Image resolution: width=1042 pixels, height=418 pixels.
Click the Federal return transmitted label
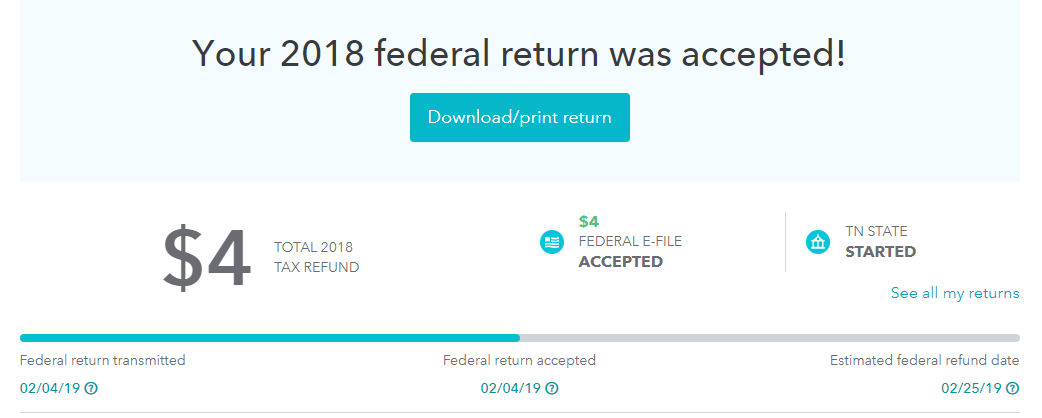(102, 360)
